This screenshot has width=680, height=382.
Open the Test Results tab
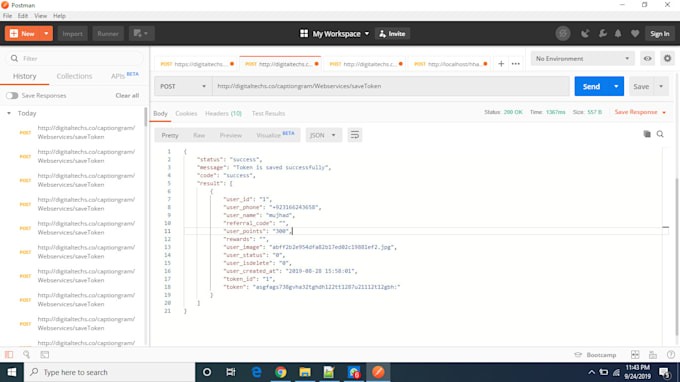pyautogui.click(x=268, y=113)
